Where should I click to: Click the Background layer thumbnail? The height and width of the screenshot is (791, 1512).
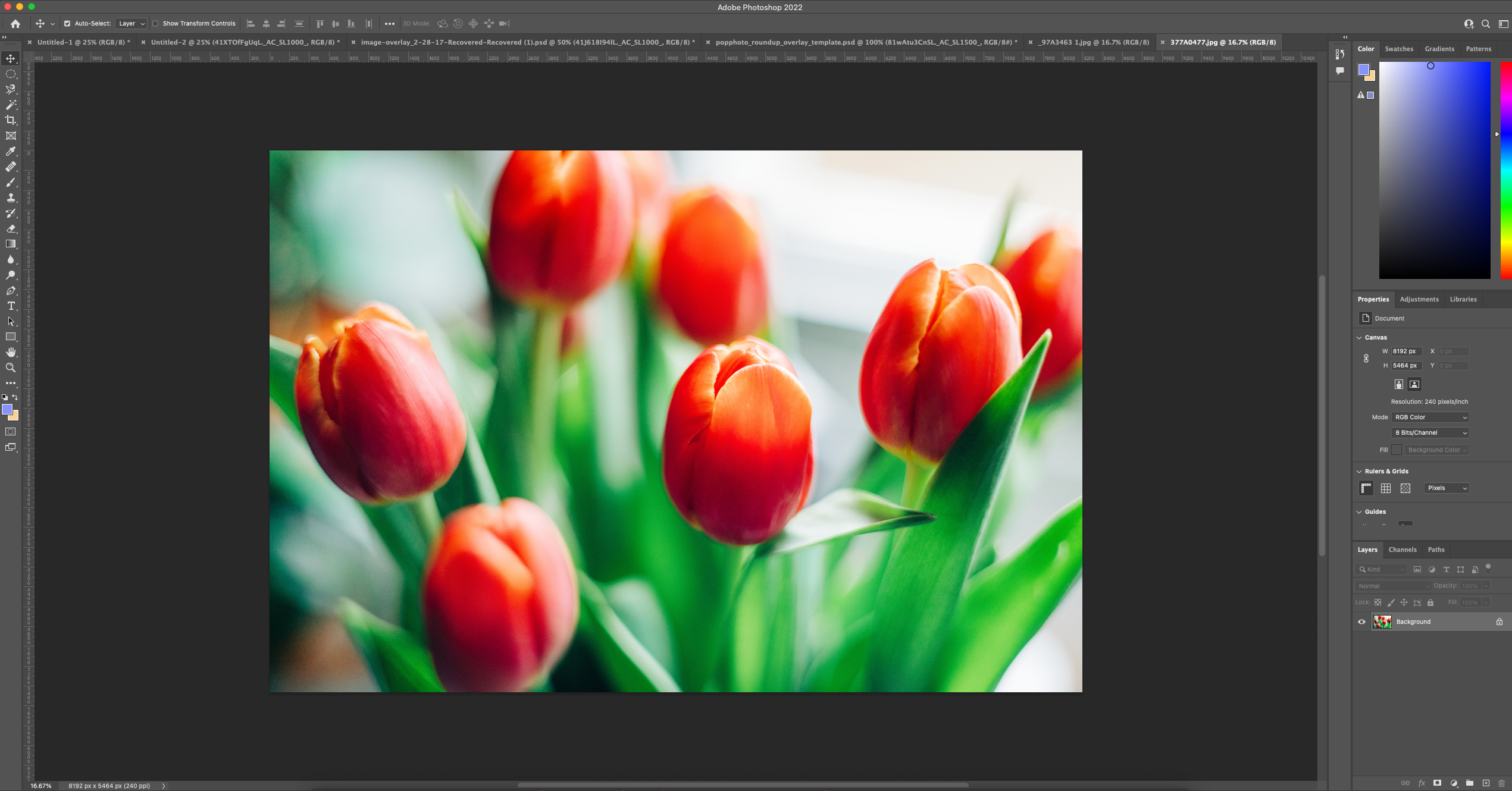[1382, 621]
